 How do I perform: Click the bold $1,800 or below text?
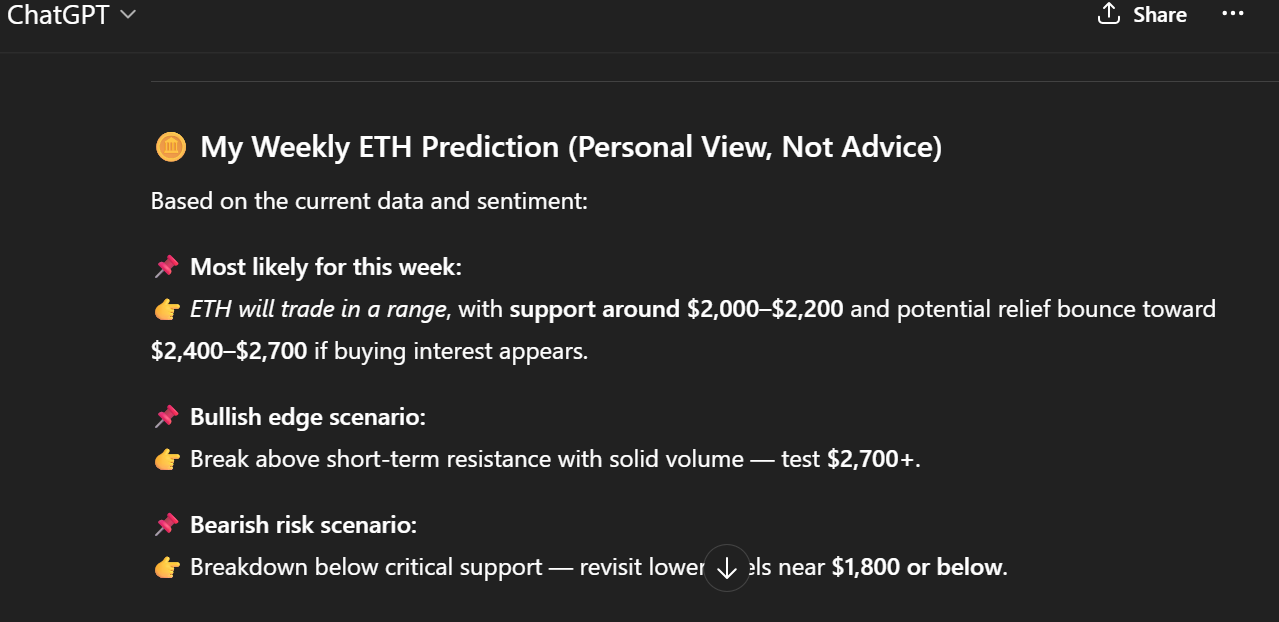(x=917, y=567)
